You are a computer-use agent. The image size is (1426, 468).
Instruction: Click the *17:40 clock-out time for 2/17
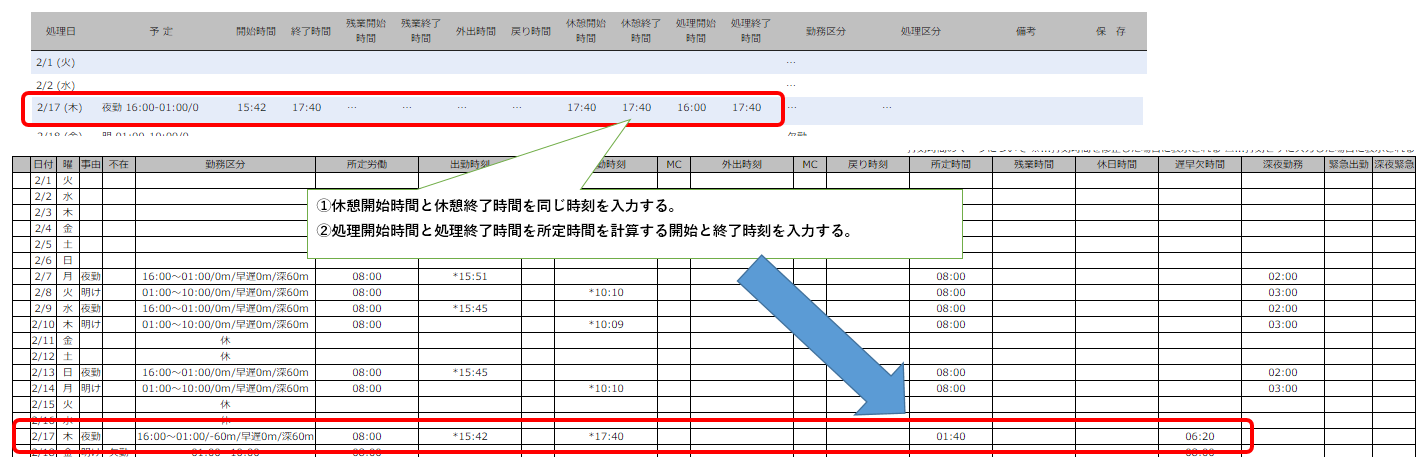tap(606, 436)
